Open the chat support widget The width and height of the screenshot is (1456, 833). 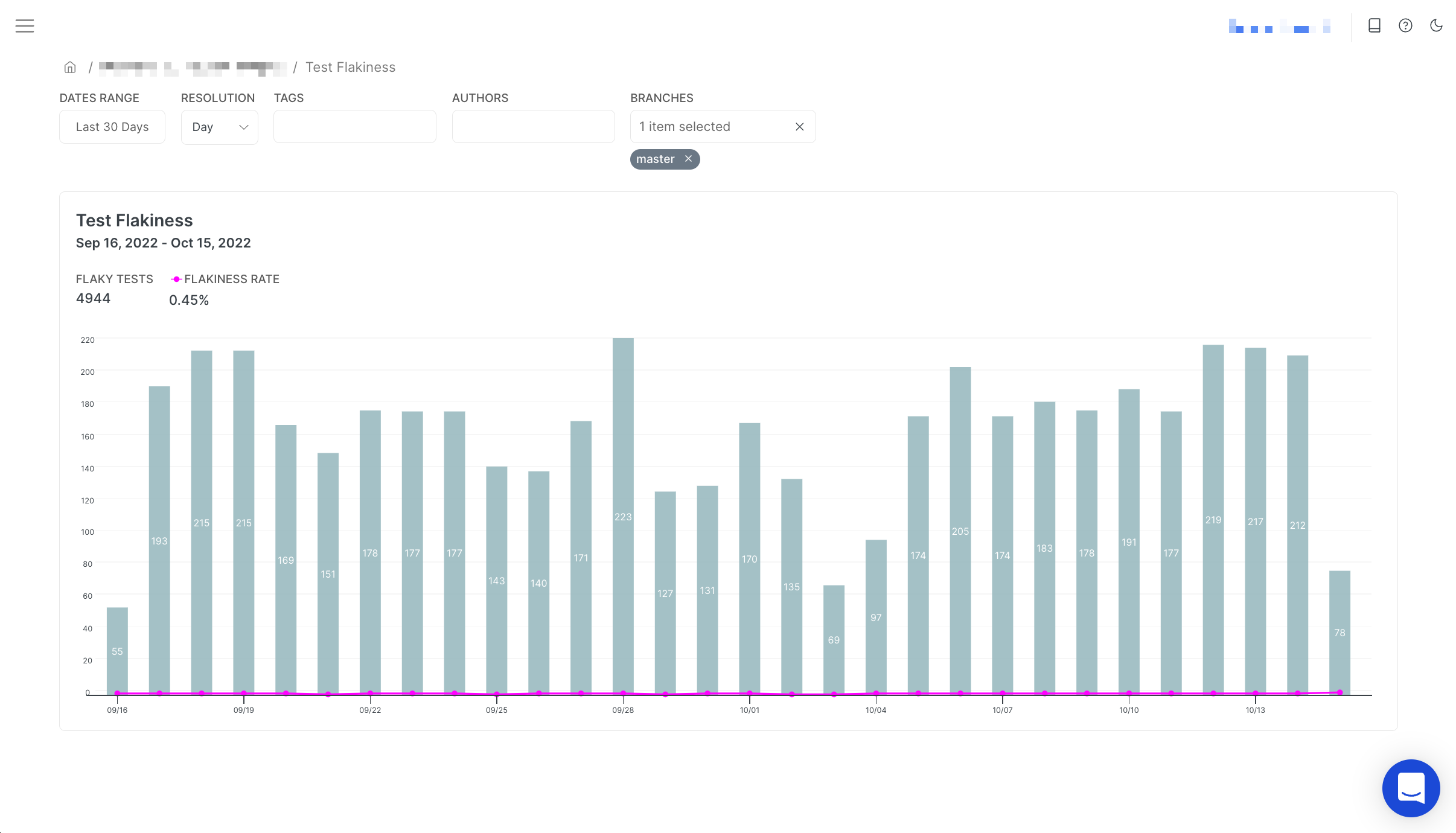(1411, 788)
